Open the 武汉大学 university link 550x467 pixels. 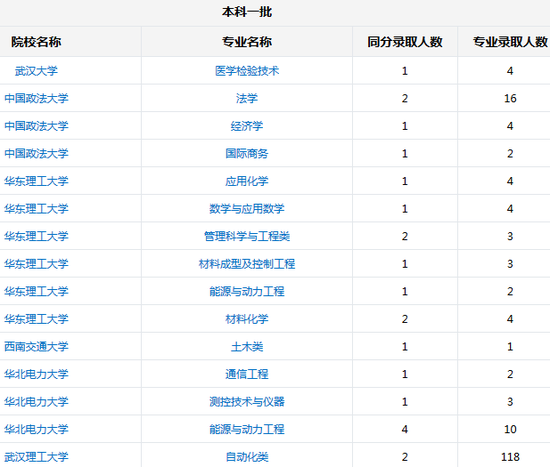pos(36,71)
